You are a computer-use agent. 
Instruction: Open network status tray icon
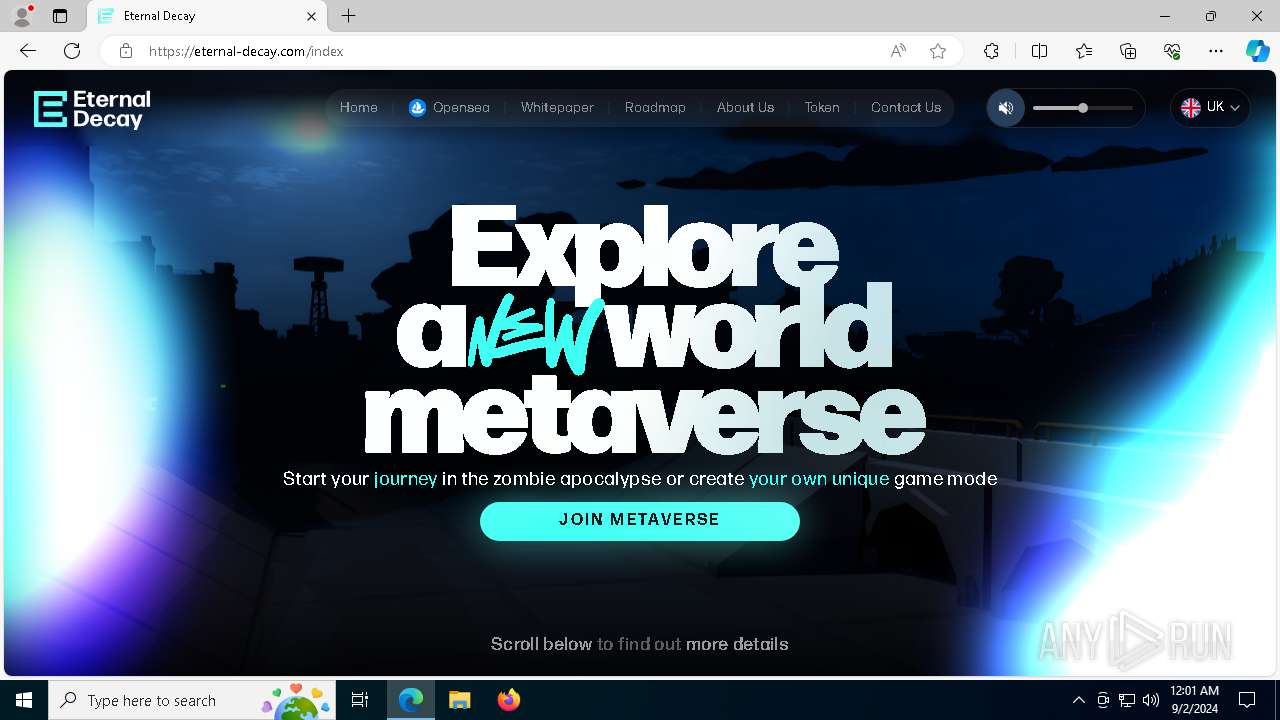click(x=1127, y=700)
